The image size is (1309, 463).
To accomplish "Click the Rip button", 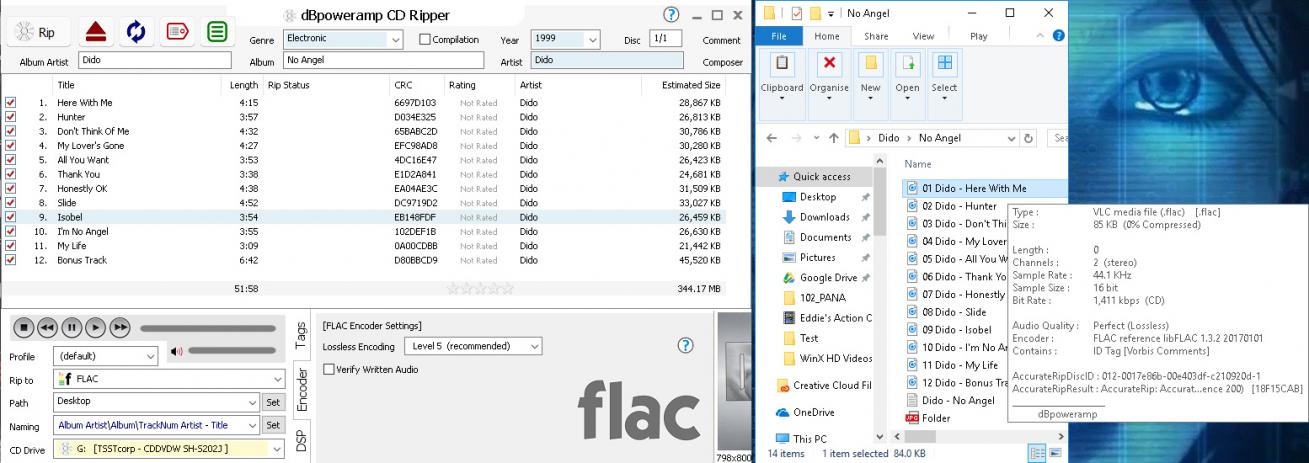I will [37, 33].
